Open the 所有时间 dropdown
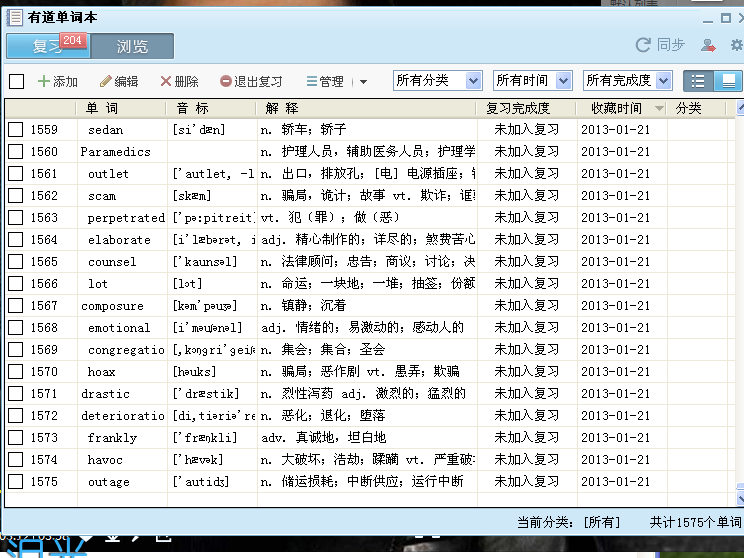 (533, 81)
